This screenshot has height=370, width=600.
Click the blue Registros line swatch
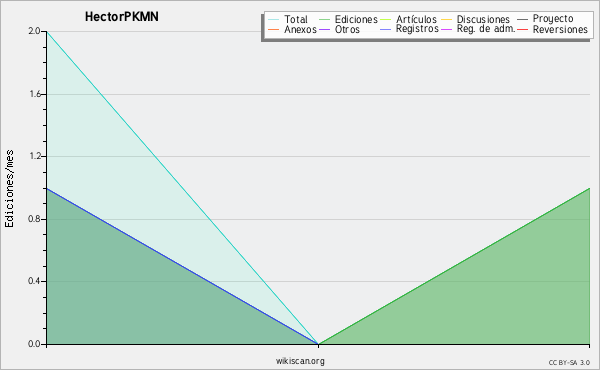click(x=385, y=29)
